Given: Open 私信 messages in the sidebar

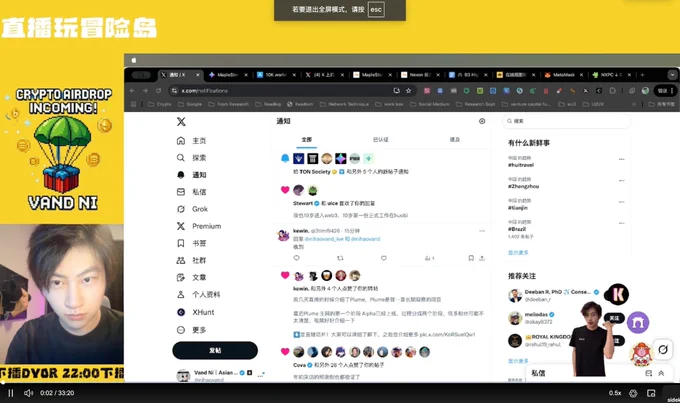Looking at the screenshot, I should 191,192.
